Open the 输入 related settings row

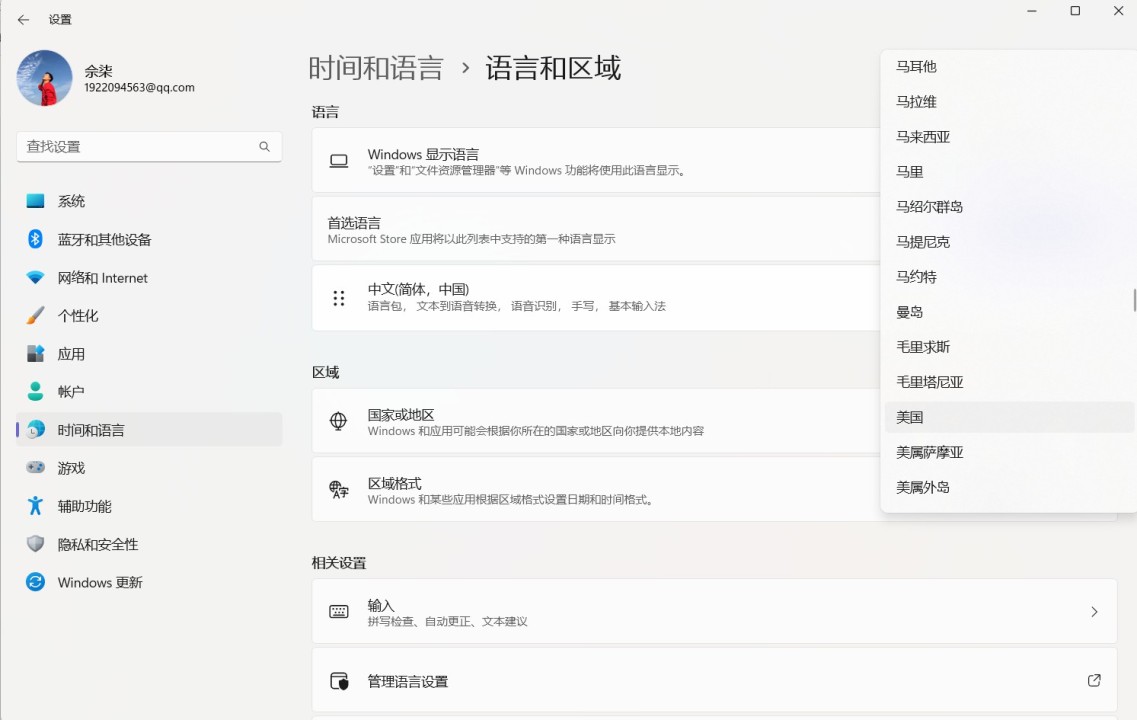714,612
